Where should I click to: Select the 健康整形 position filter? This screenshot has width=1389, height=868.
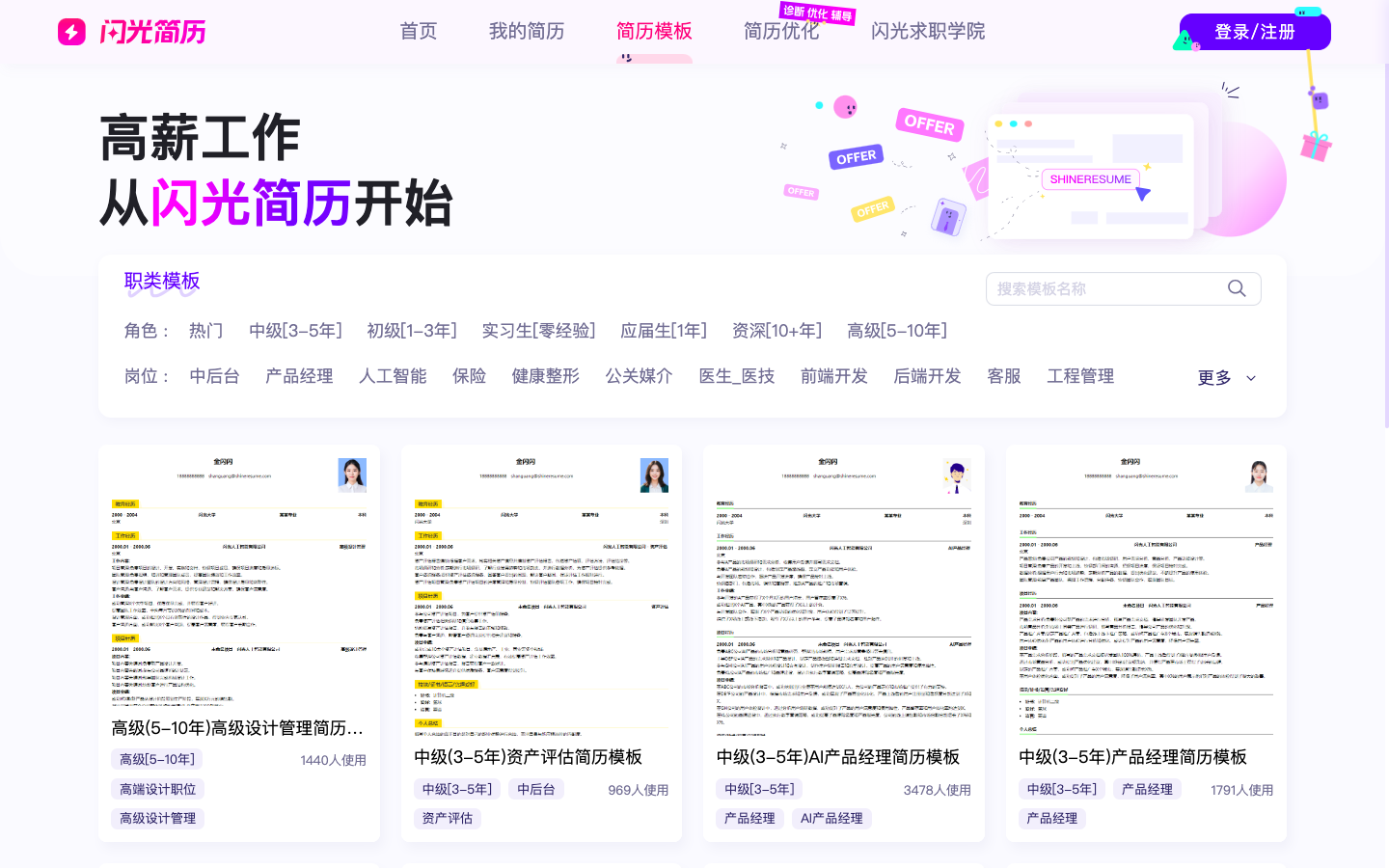pos(546,376)
